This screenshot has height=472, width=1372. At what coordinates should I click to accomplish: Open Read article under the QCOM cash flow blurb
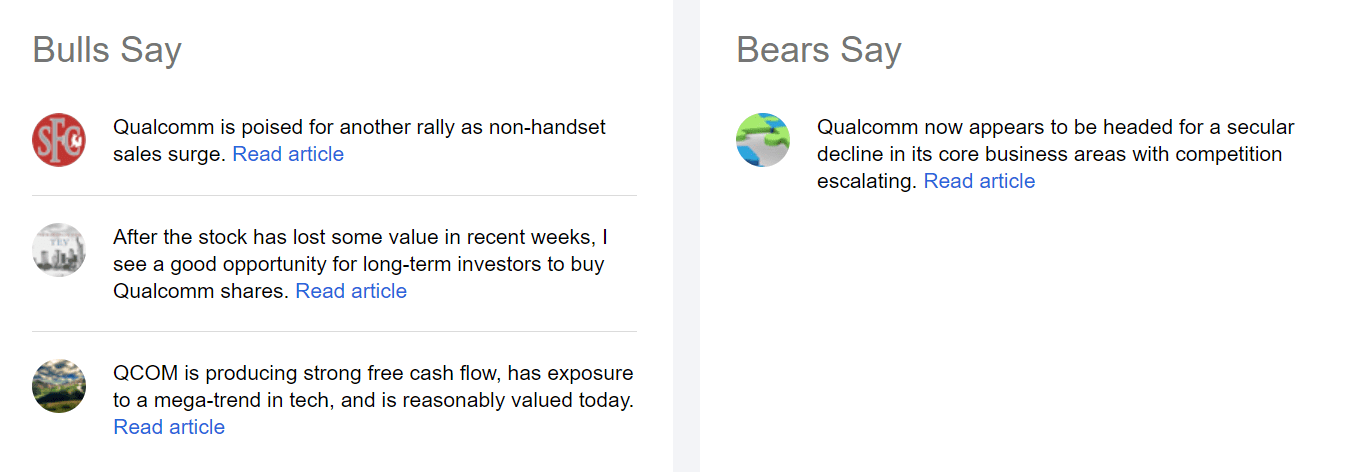[x=169, y=427]
